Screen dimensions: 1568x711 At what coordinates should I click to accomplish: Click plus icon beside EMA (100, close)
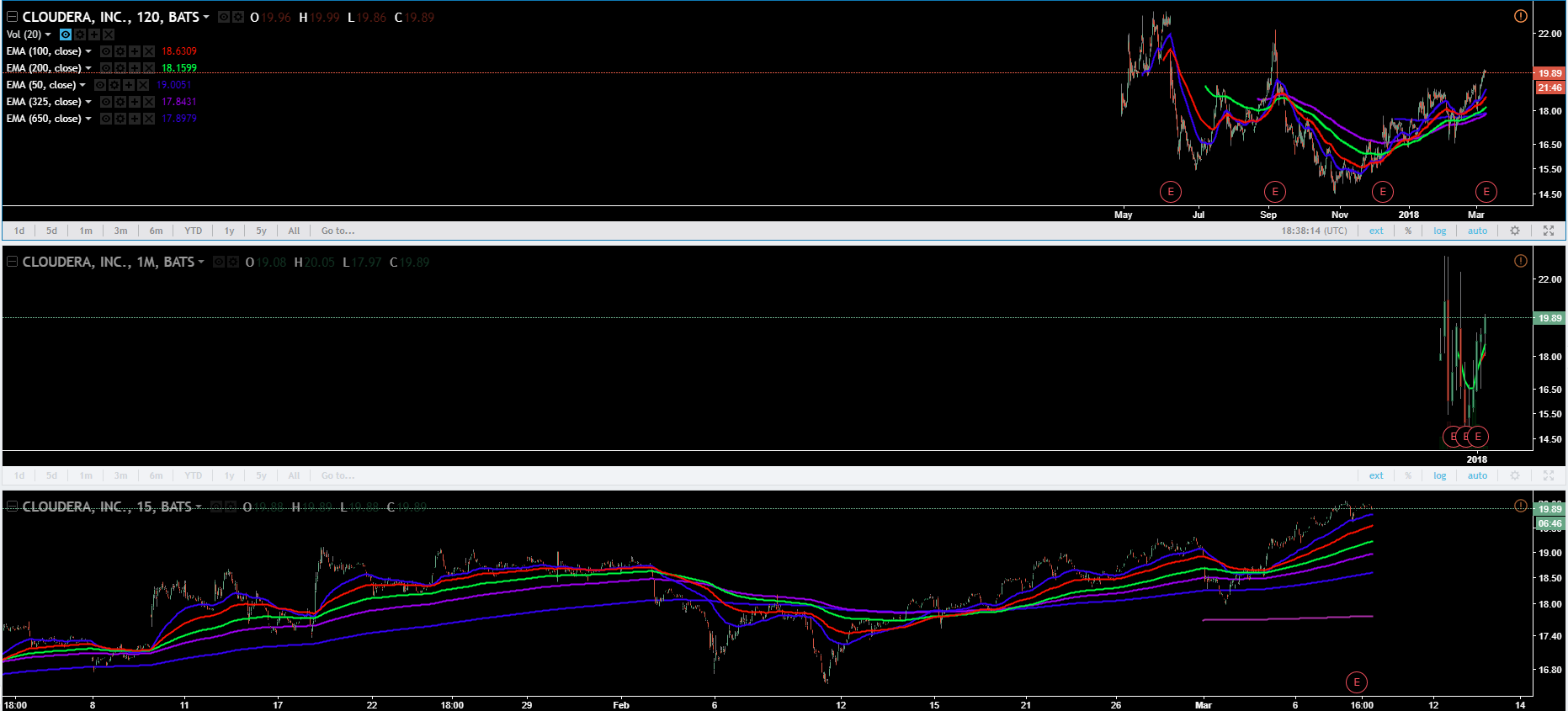(135, 51)
